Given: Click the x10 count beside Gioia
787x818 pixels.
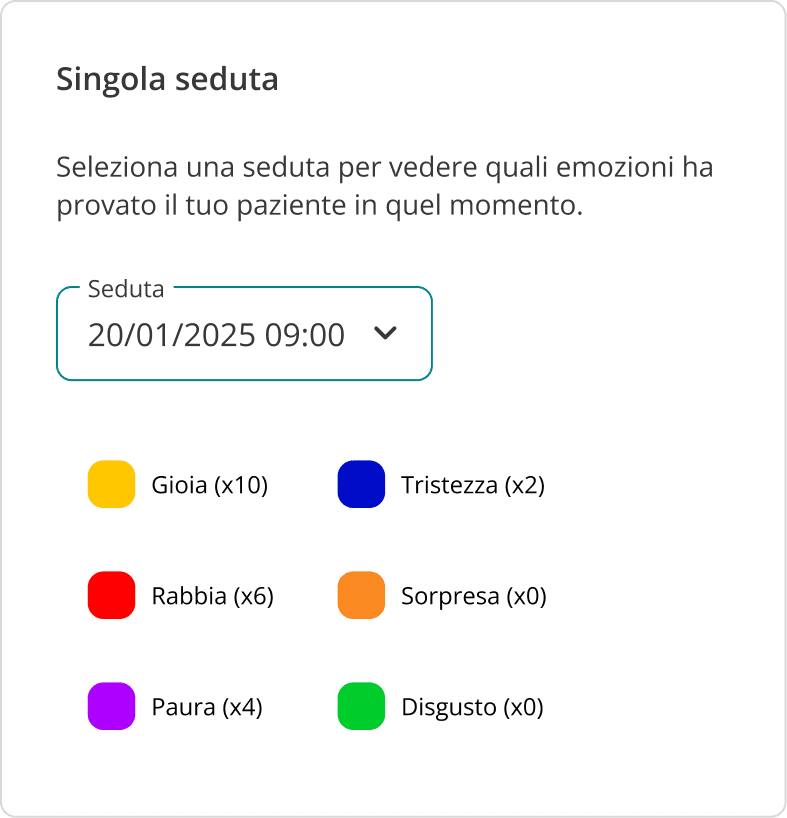Looking at the screenshot, I should [243, 485].
